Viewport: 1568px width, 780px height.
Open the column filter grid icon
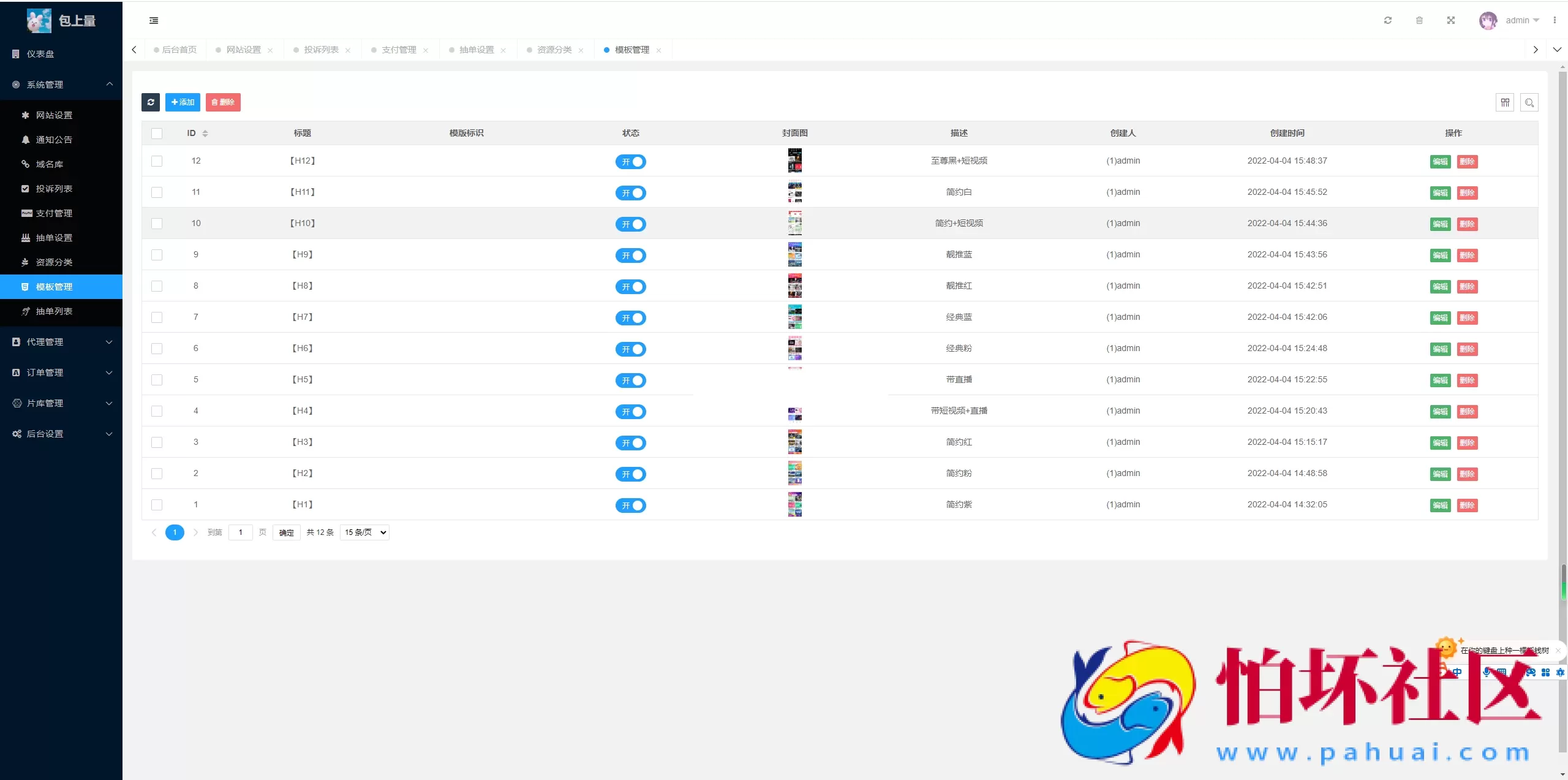click(x=1505, y=102)
